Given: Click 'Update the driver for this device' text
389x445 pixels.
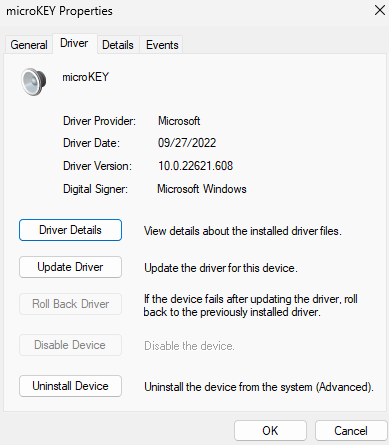Looking at the screenshot, I should pyautogui.click(x=221, y=268).
